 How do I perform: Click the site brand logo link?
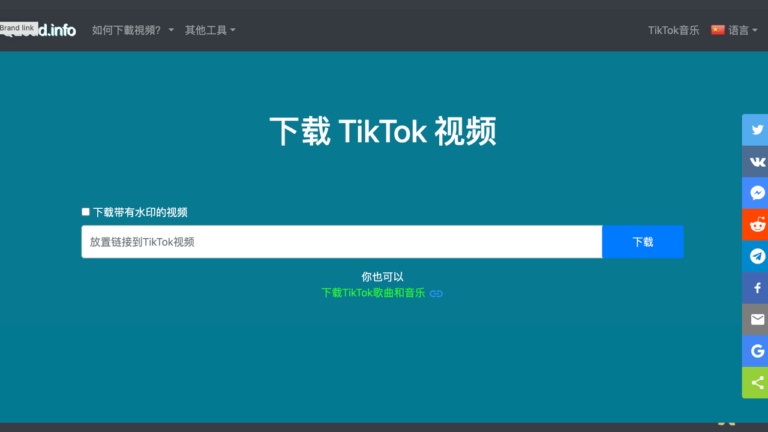pos(38,30)
